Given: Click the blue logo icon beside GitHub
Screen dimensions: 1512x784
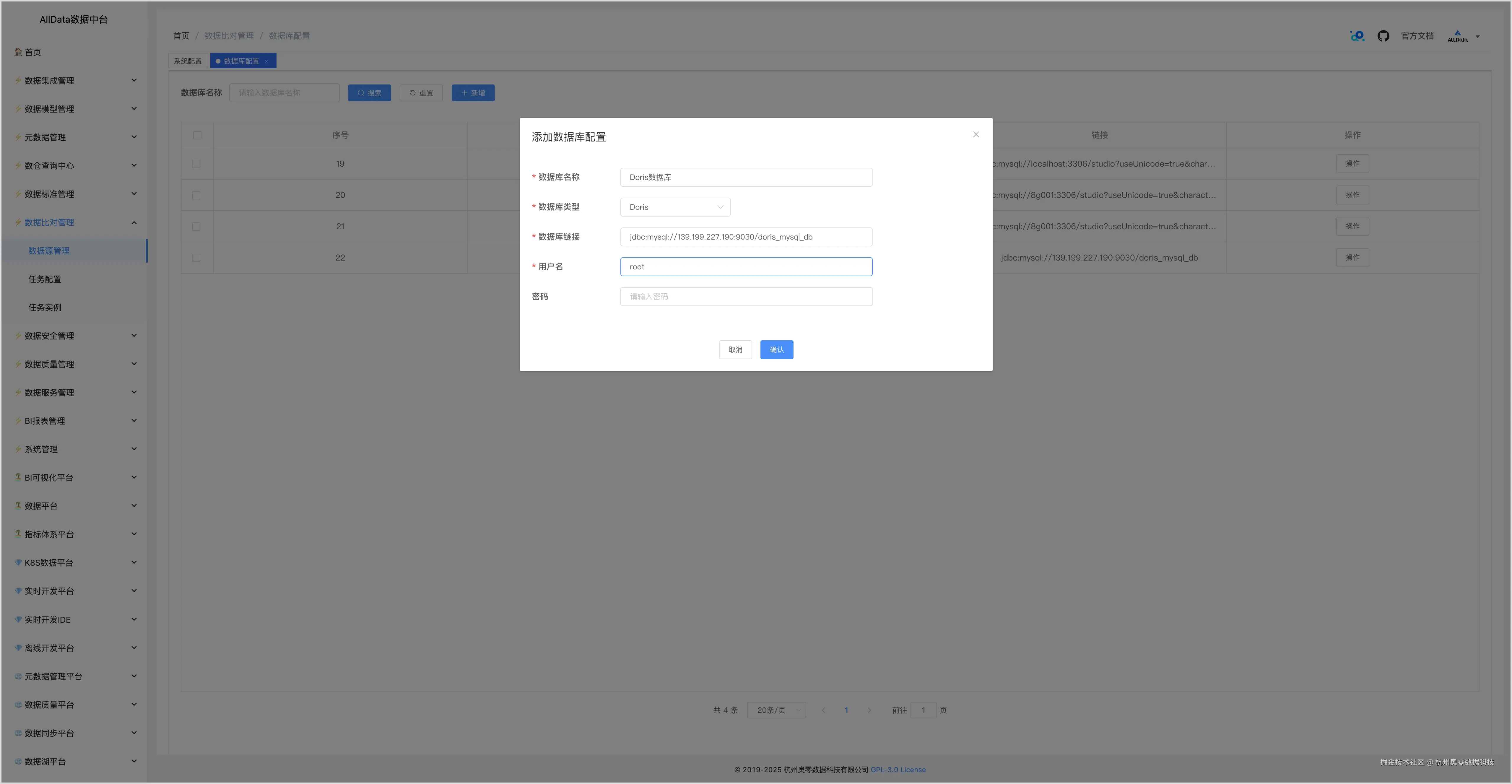Looking at the screenshot, I should tap(1357, 36).
